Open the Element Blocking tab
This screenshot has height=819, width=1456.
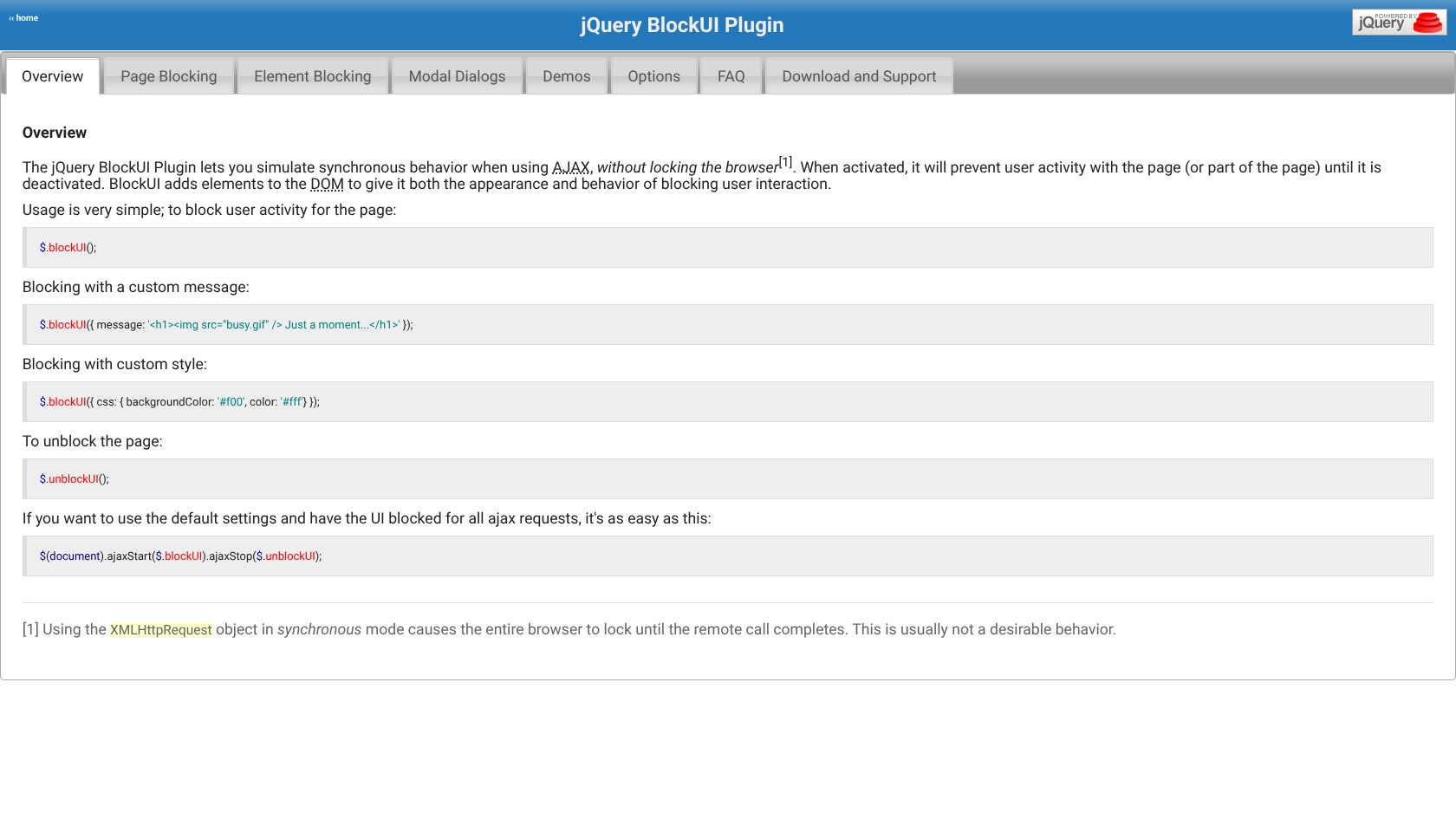pyautogui.click(x=313, y=76)
